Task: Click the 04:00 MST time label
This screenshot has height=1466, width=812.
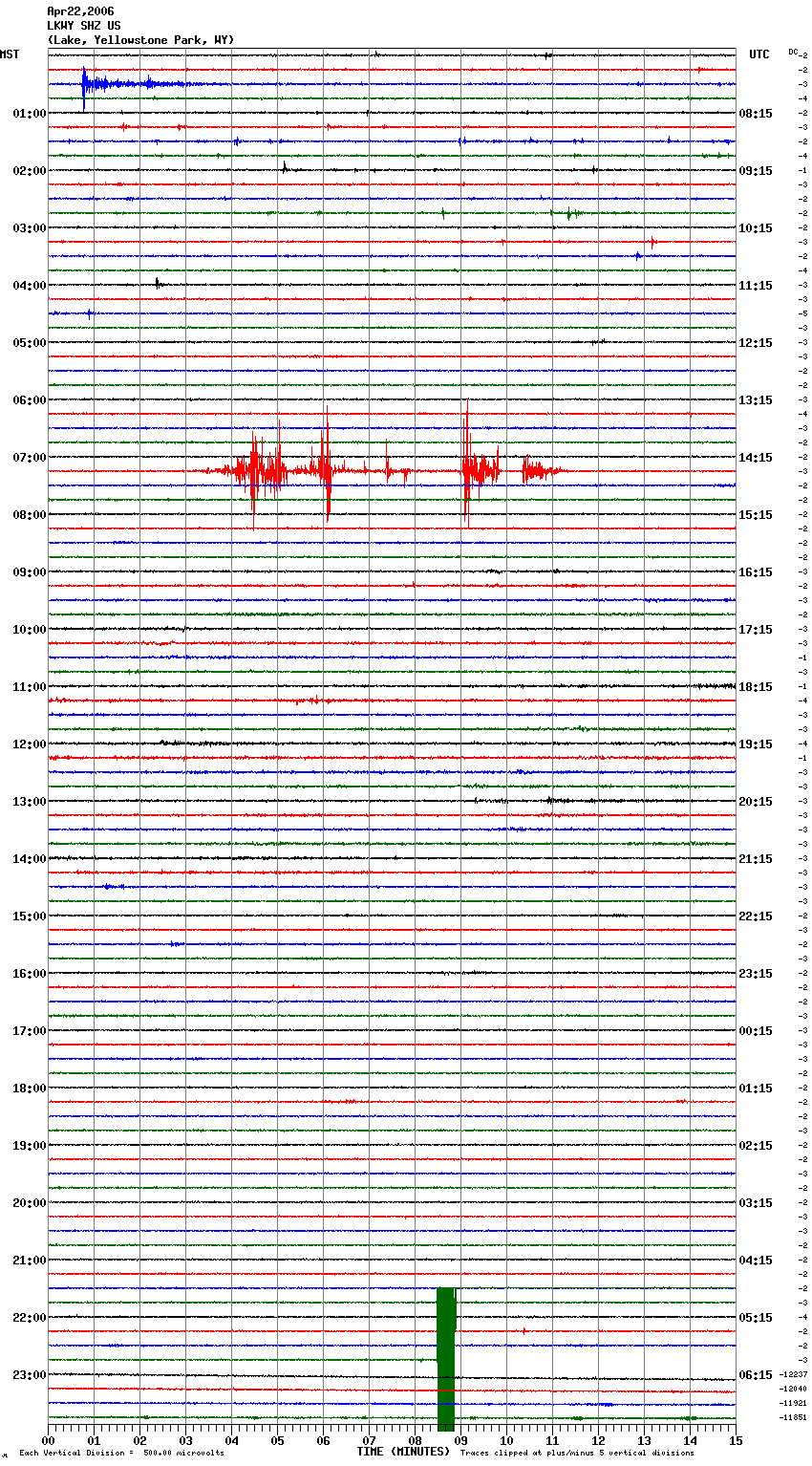Action: pos(30,286)
